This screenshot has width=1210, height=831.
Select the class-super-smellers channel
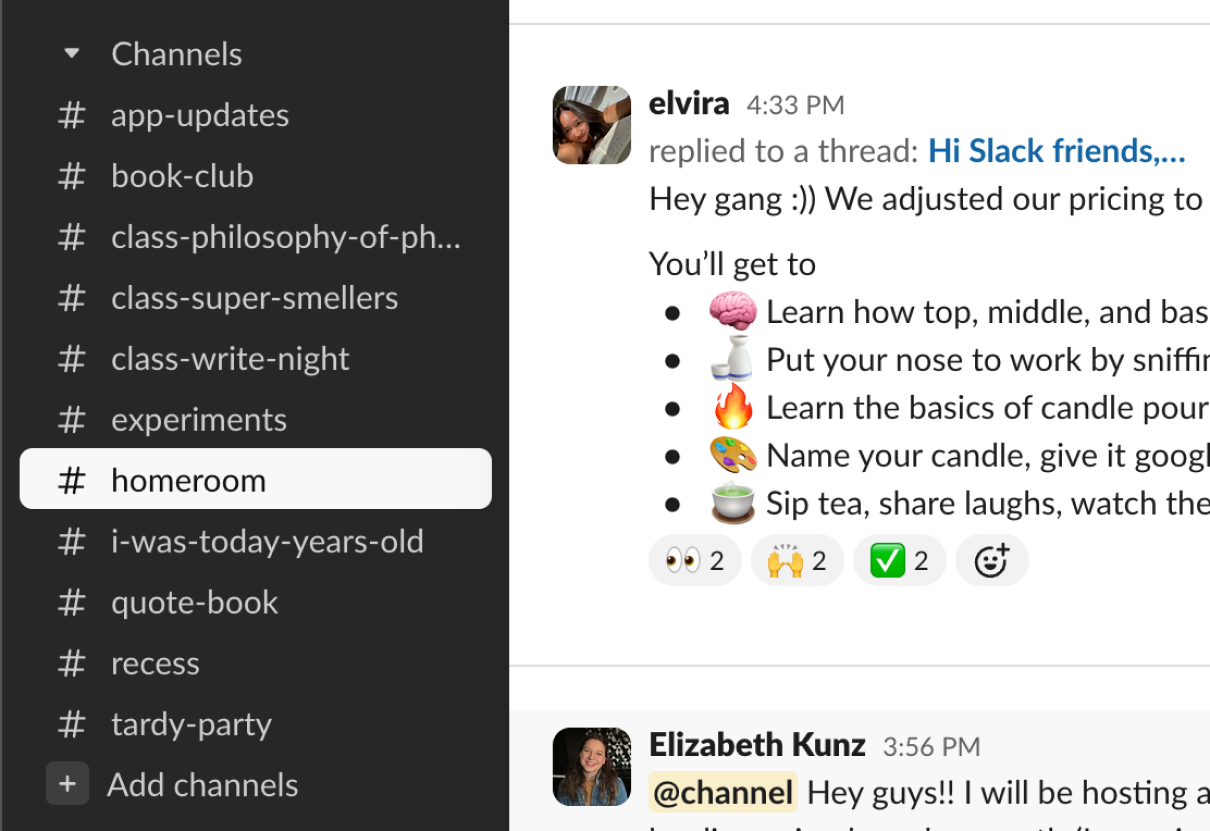tap(254, 298)
